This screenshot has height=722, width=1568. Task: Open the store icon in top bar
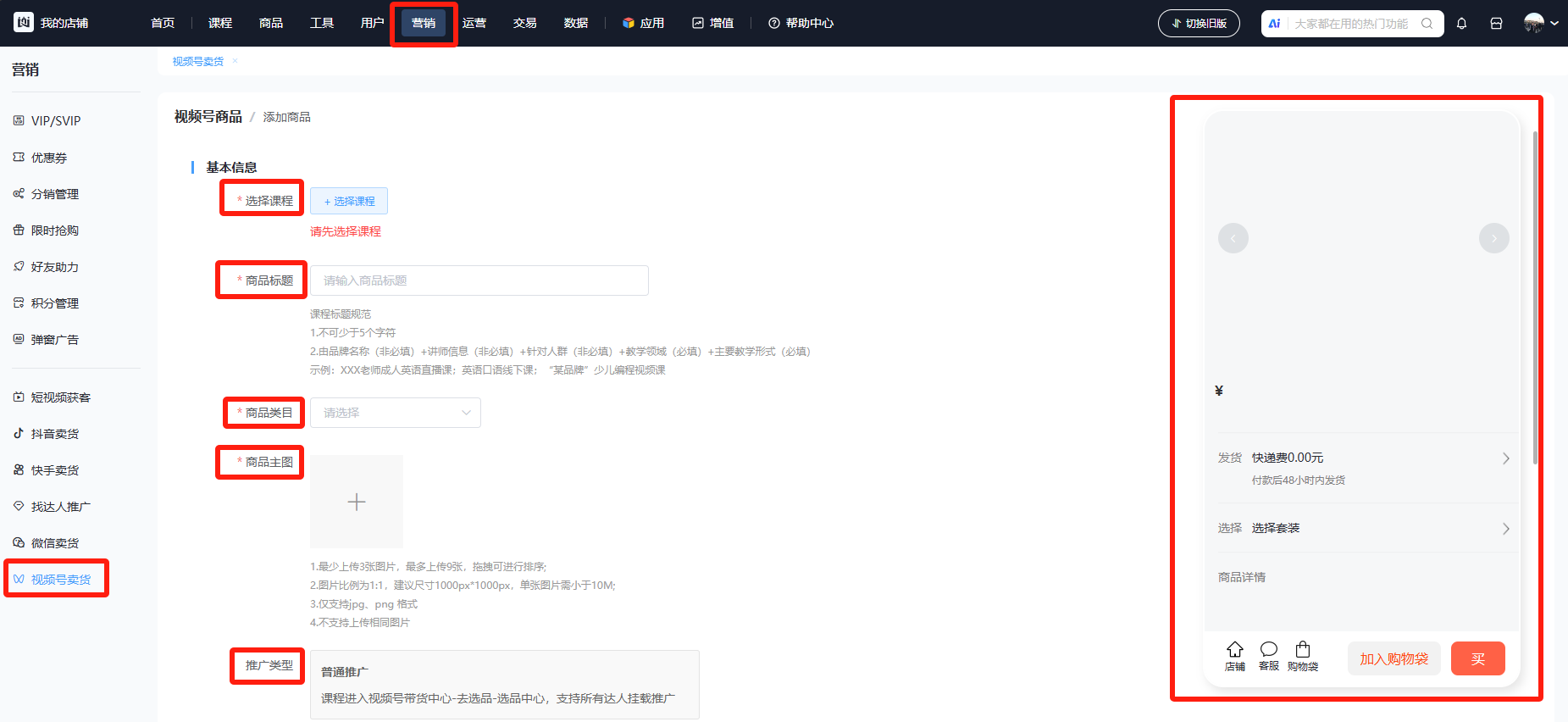[1496, 24]
